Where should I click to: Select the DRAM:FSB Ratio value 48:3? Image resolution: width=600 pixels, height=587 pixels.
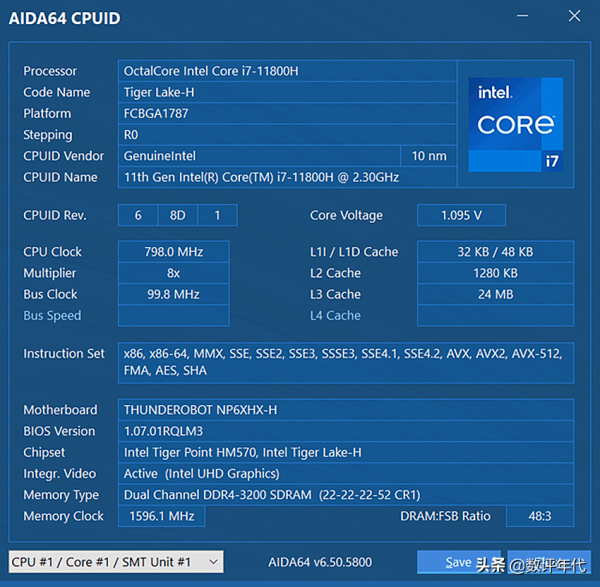[540, 516]
